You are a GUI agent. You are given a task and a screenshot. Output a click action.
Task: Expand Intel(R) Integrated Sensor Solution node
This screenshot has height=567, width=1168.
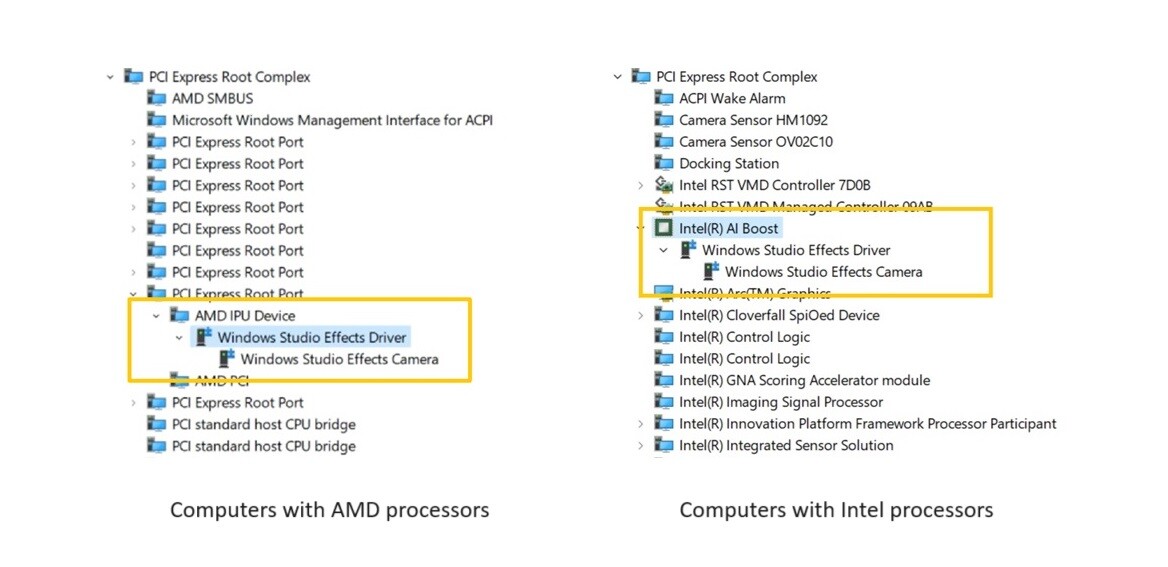point(640,446)
